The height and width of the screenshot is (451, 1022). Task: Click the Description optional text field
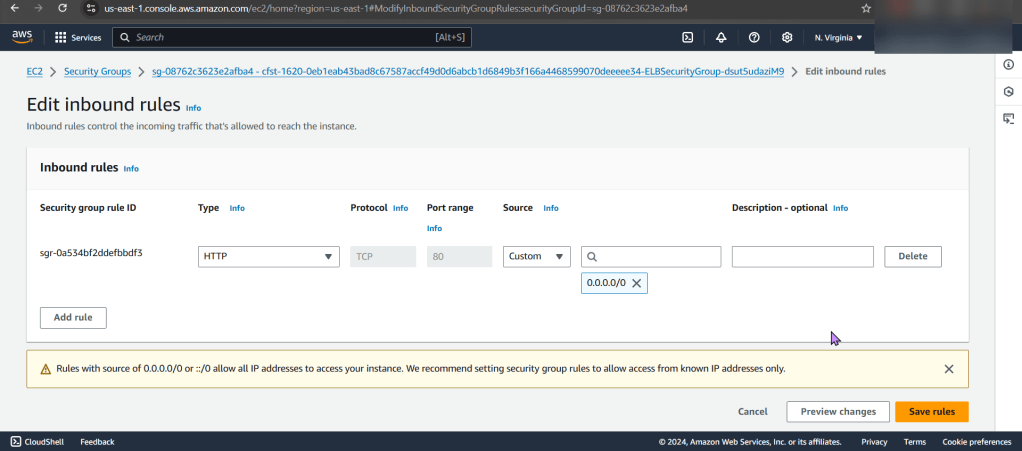coord(802,257)
